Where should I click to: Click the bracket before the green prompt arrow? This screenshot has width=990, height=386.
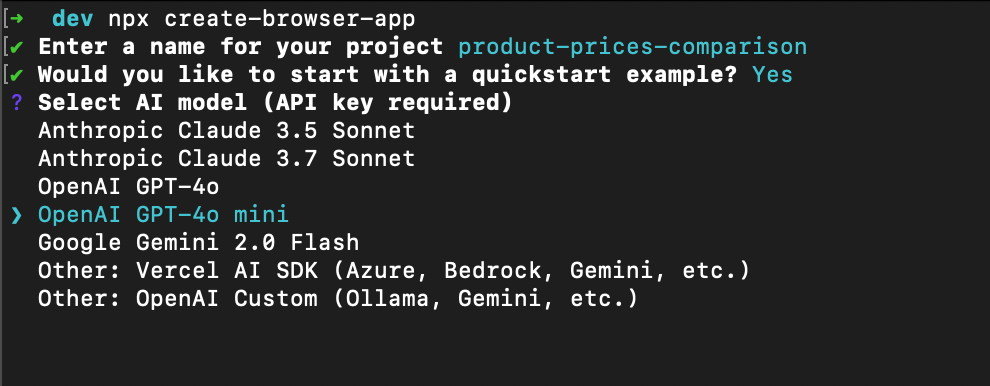[5, 19]
